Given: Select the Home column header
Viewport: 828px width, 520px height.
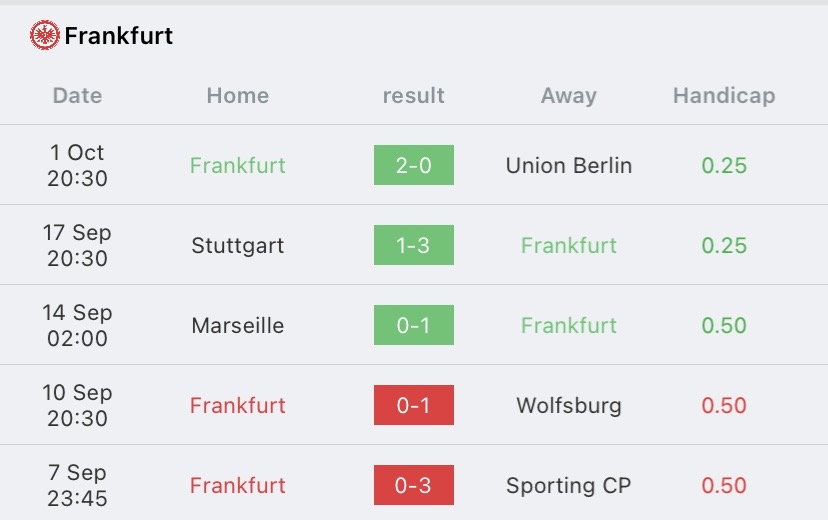Looking at the screenshot, I should pos(238,96).
